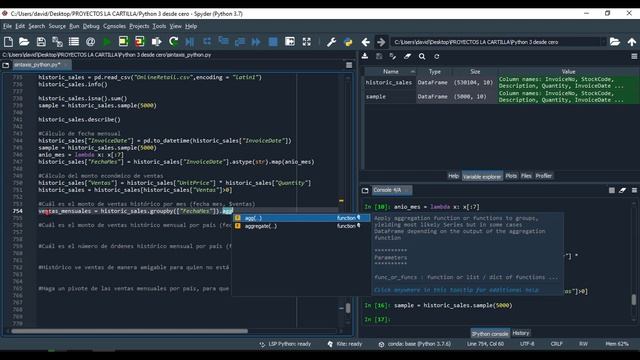Interrupt kernel with the stop square icon
Viewport: 640px width, 360px height.
(612, 190)
